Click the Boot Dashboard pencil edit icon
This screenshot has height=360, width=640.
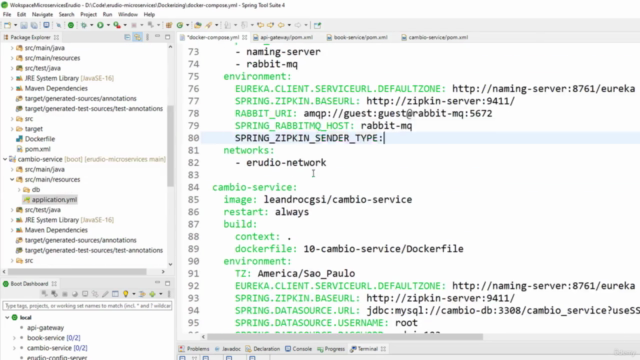point(105,294)
